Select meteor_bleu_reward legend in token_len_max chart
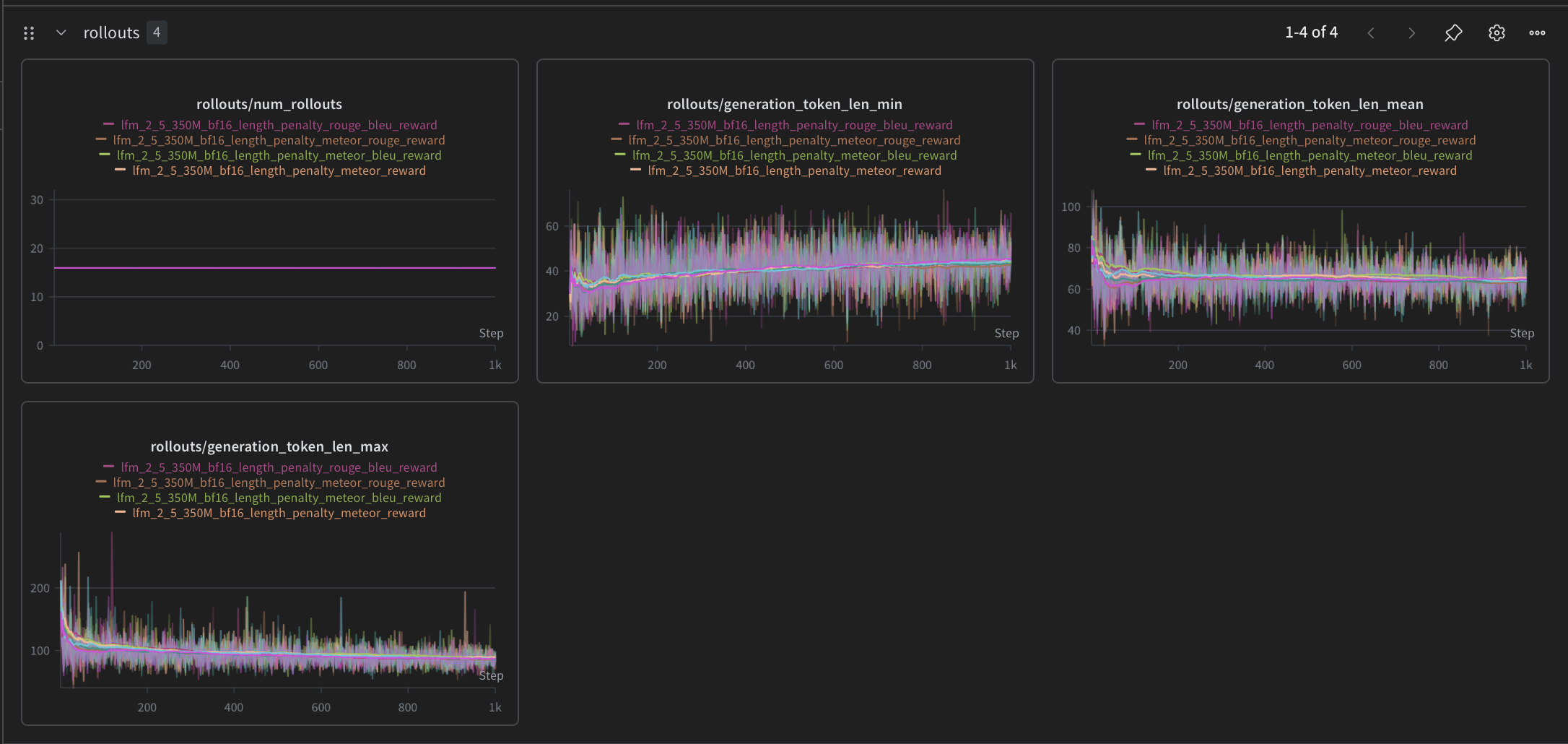Screen dimensions: 1568x744 (279, 498)
